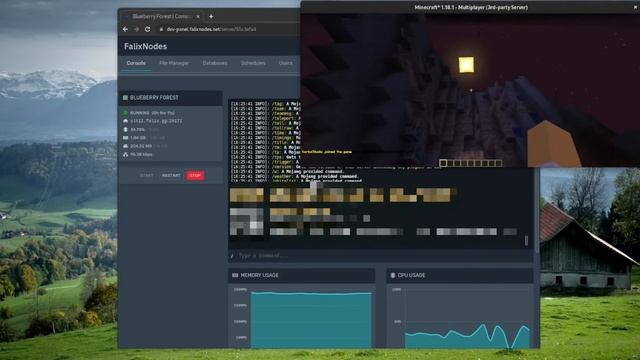
Task: Click the console output log area
Action: (380, 174)
